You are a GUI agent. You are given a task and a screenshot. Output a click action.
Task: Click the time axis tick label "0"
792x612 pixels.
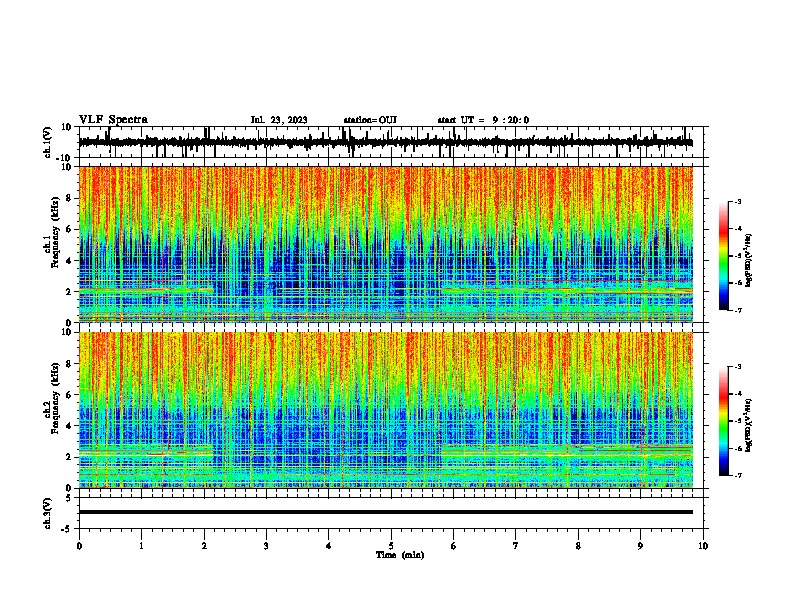point(79,546)
